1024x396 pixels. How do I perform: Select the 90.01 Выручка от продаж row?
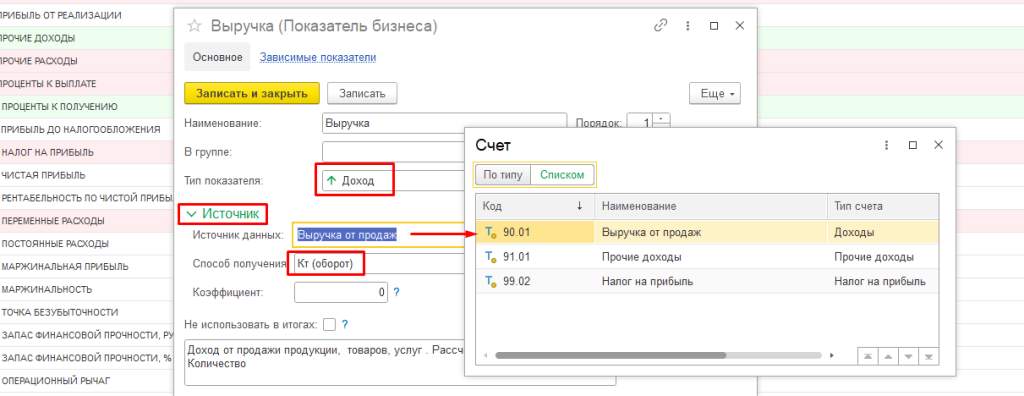(x=707, y=232)
